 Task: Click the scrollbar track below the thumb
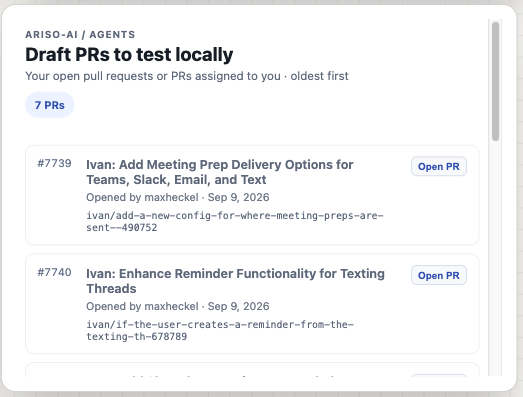click(x=495, y=257)
